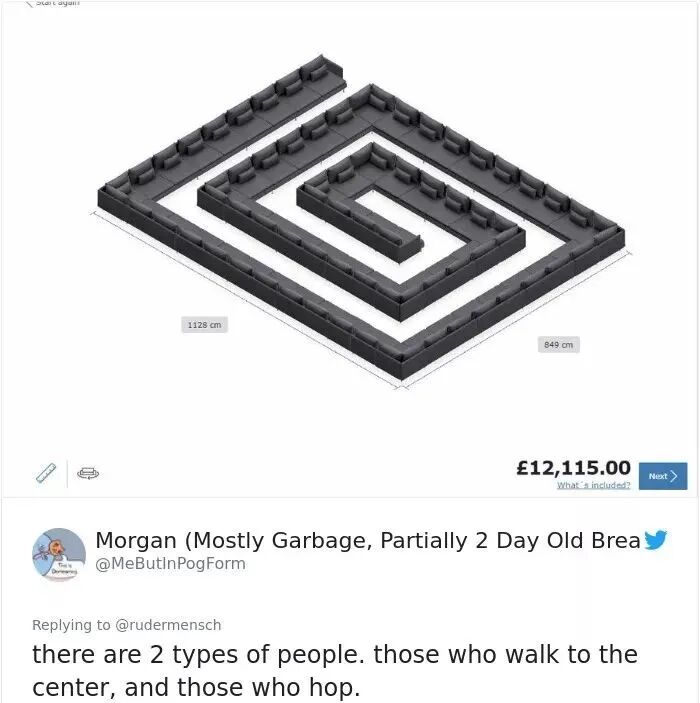Image resolution: width=700 pixels, height=703 pixels.
Task: Open the @rudermensch mention link
Action: (168, 625)
